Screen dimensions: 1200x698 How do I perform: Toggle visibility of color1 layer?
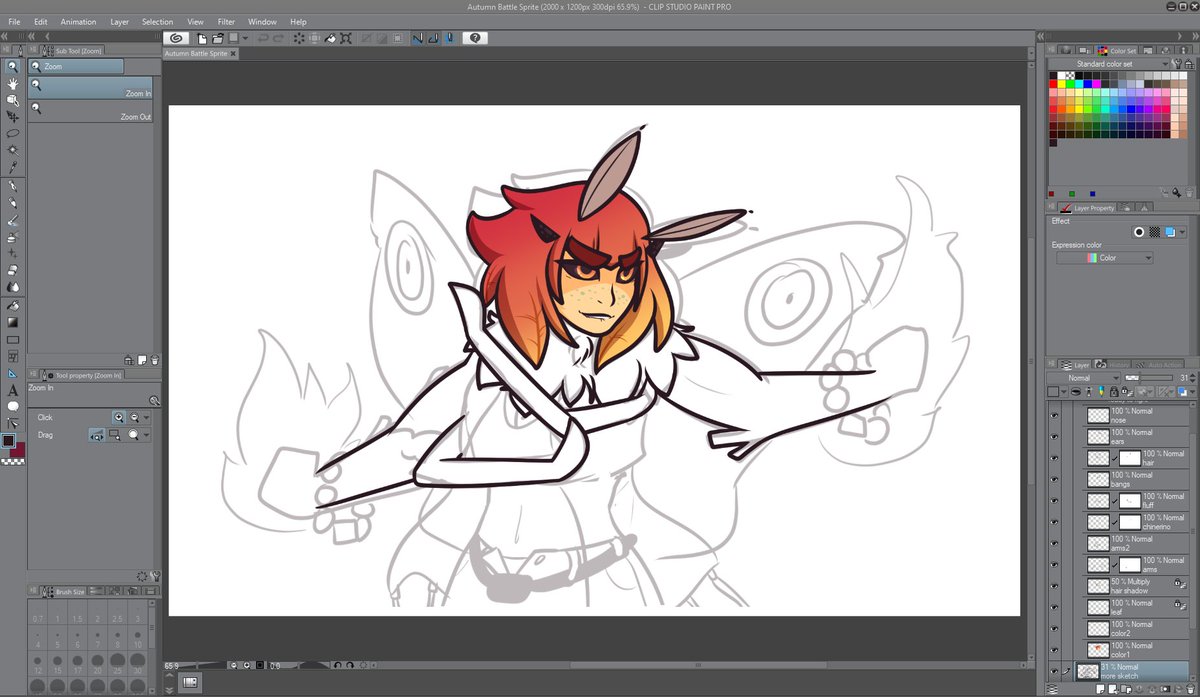pos(1054,650)
